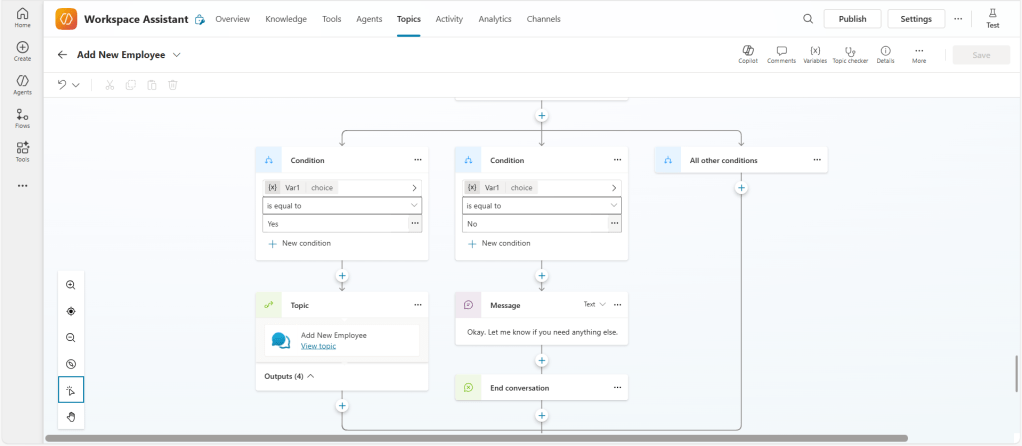Open the message Text type dropdown
Image resolution: width=1022 pixels, height=446 pixels.
(595, 304)
